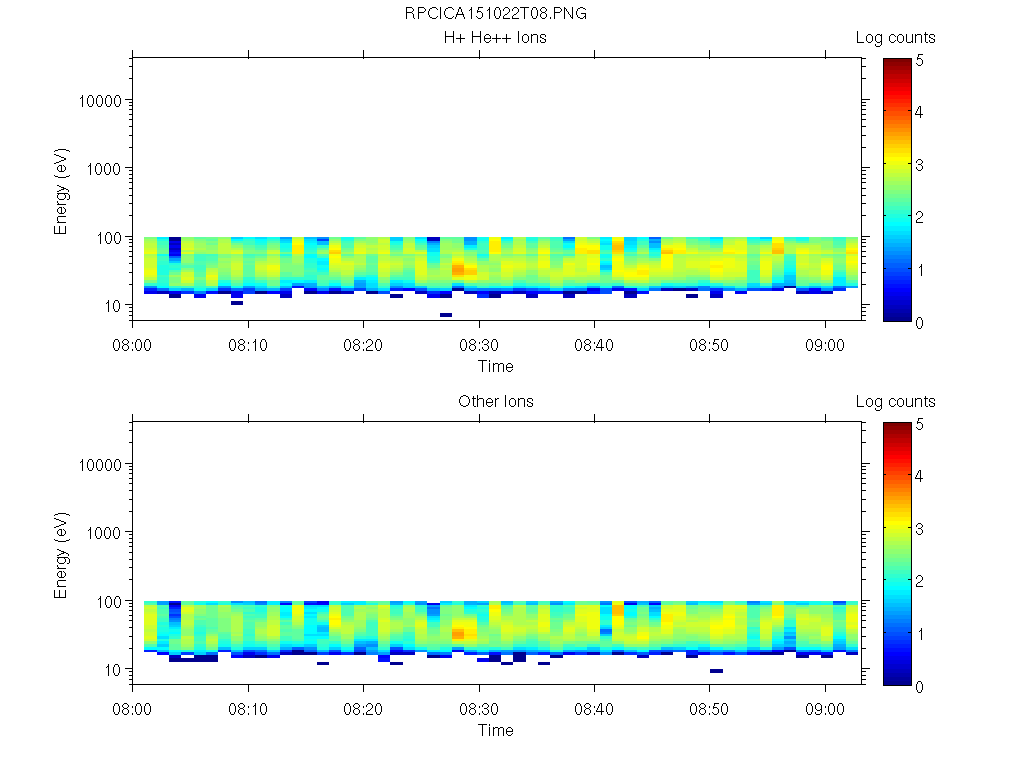Click the 08:50 time label on top plot
The height and width of the screenshot is (768, 1024).
[x=709, y=345]
